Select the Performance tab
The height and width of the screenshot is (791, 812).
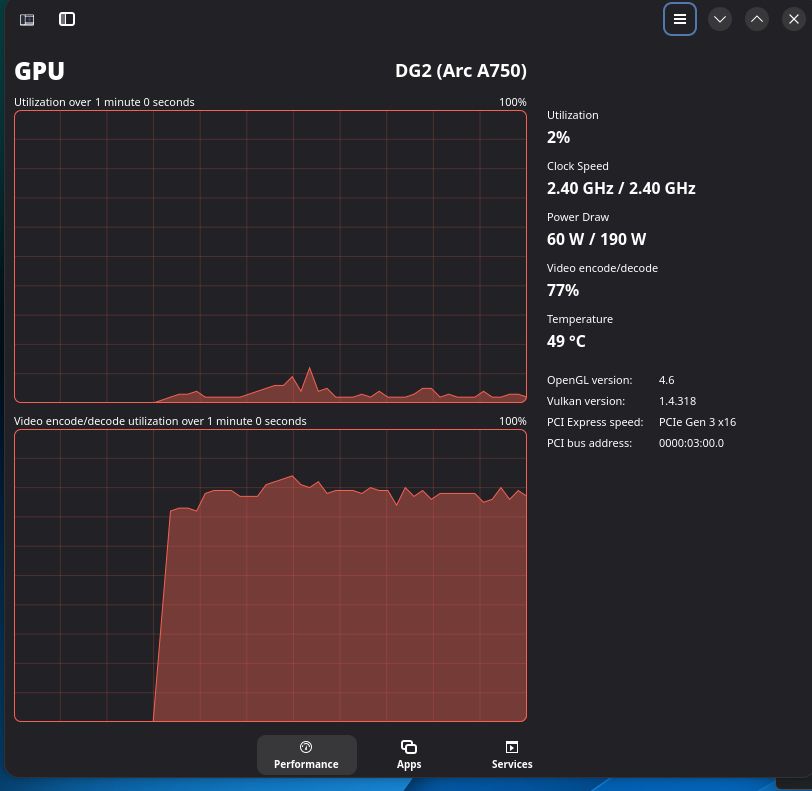306,754
